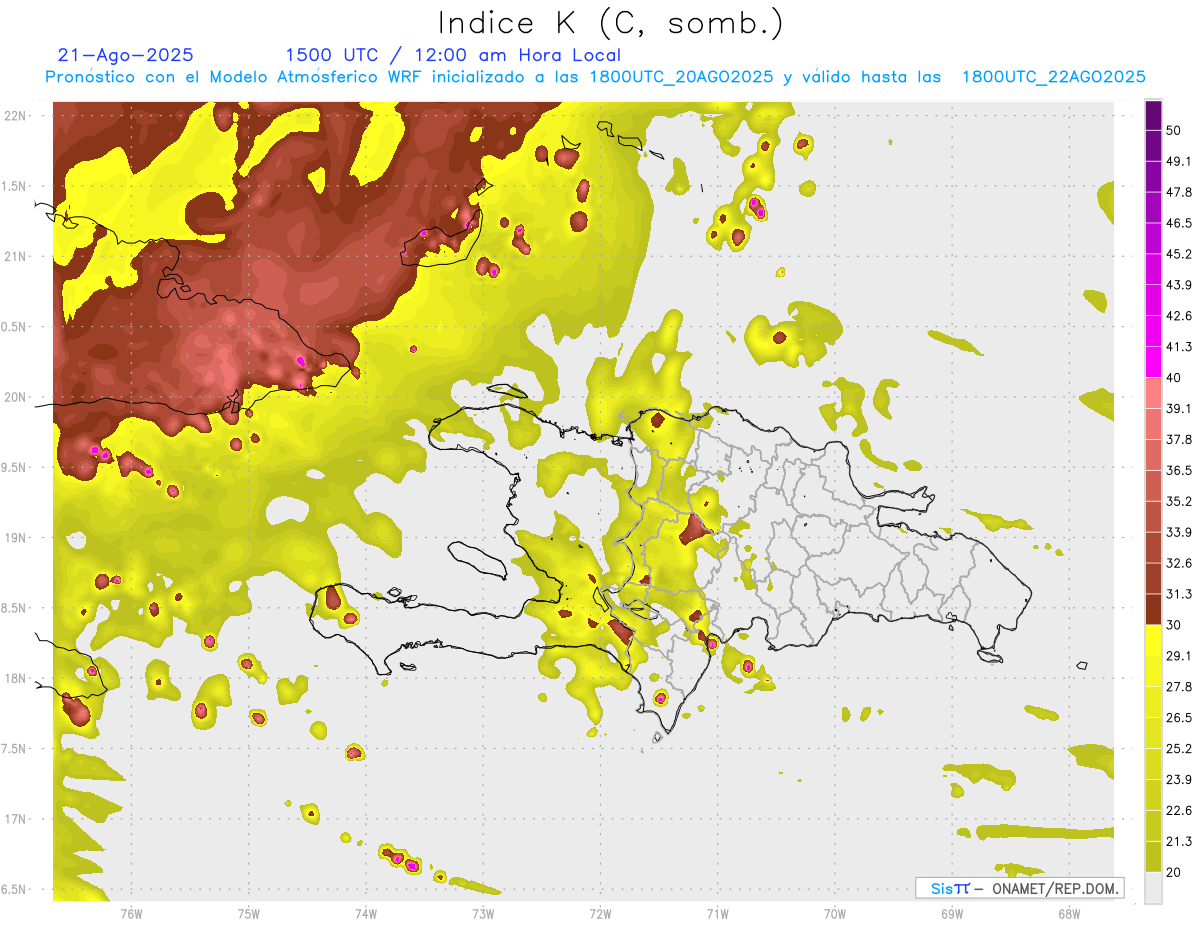Click the '39.1' color scale value
1200x927 pixels.
(1179, 408)
